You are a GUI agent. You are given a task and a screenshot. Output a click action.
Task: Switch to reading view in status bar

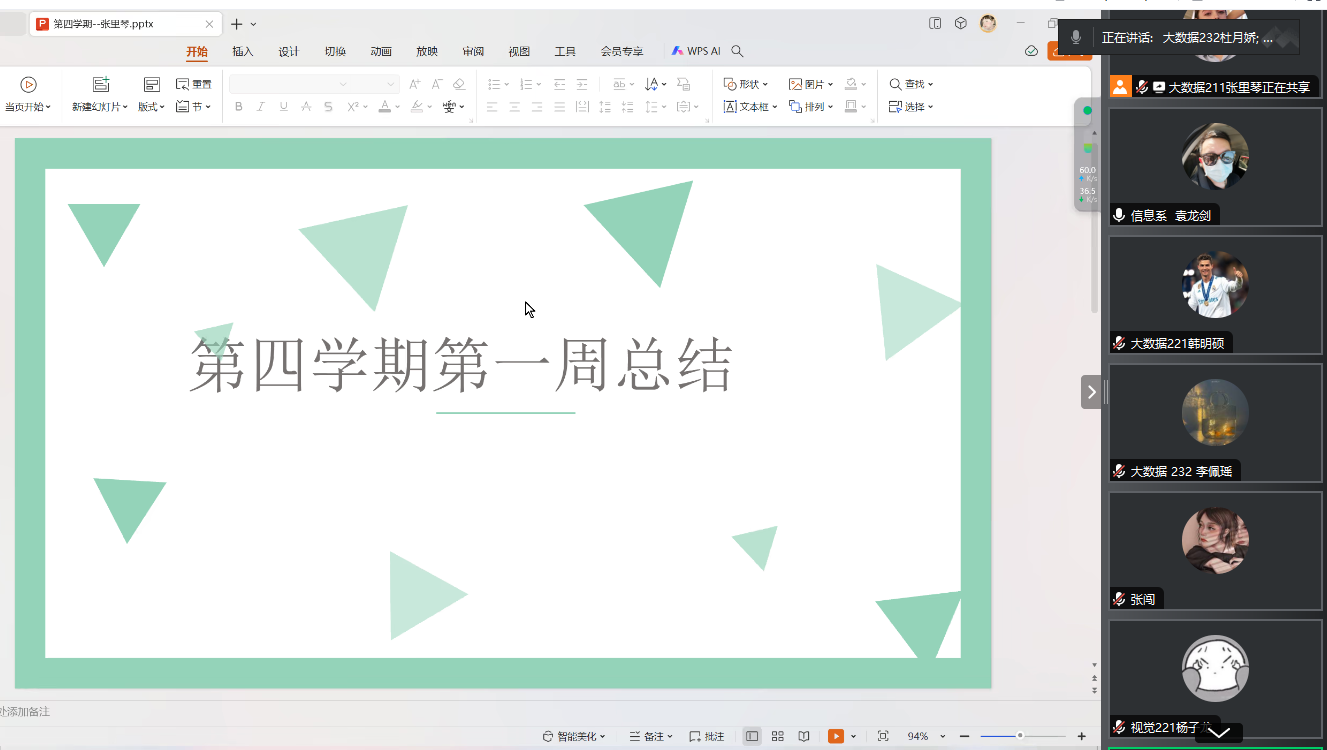point(804,737)
